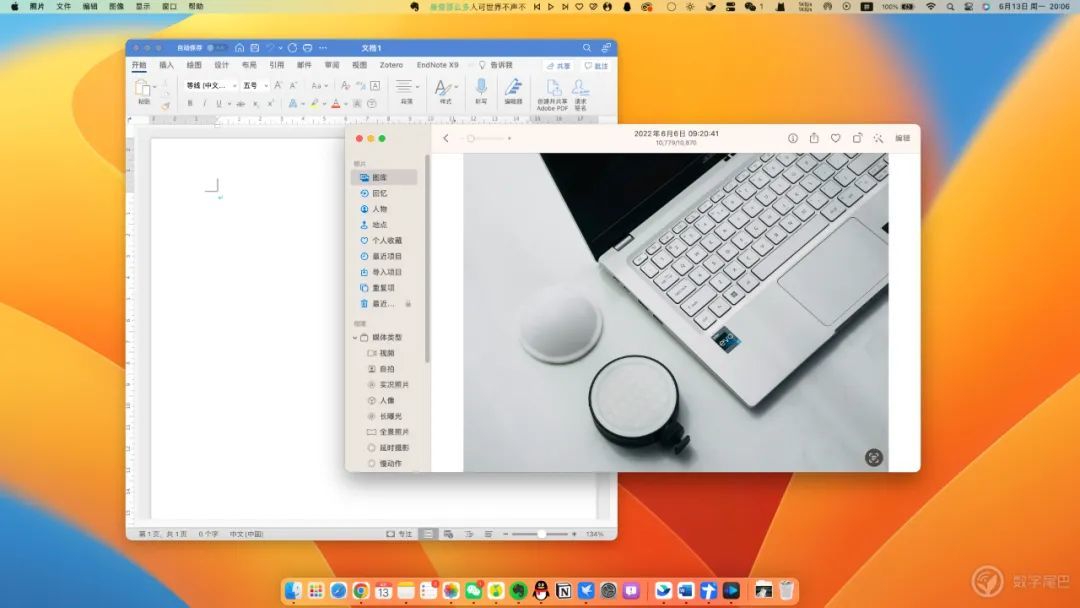Click the Paste clipboard icon in Word
The image size is (1080, 608).
point(143,88)
